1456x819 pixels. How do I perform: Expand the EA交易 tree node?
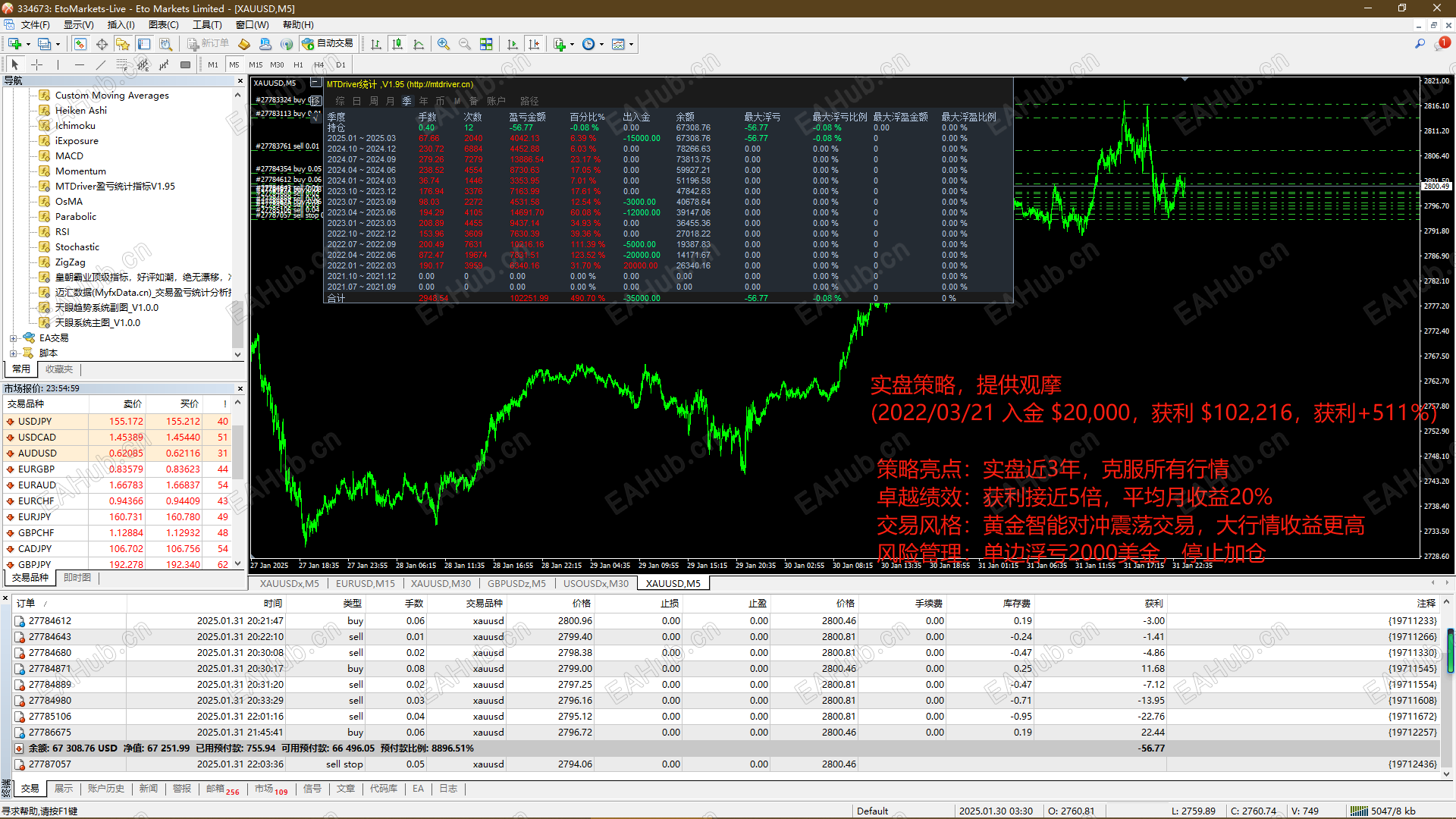coord(13,338)
